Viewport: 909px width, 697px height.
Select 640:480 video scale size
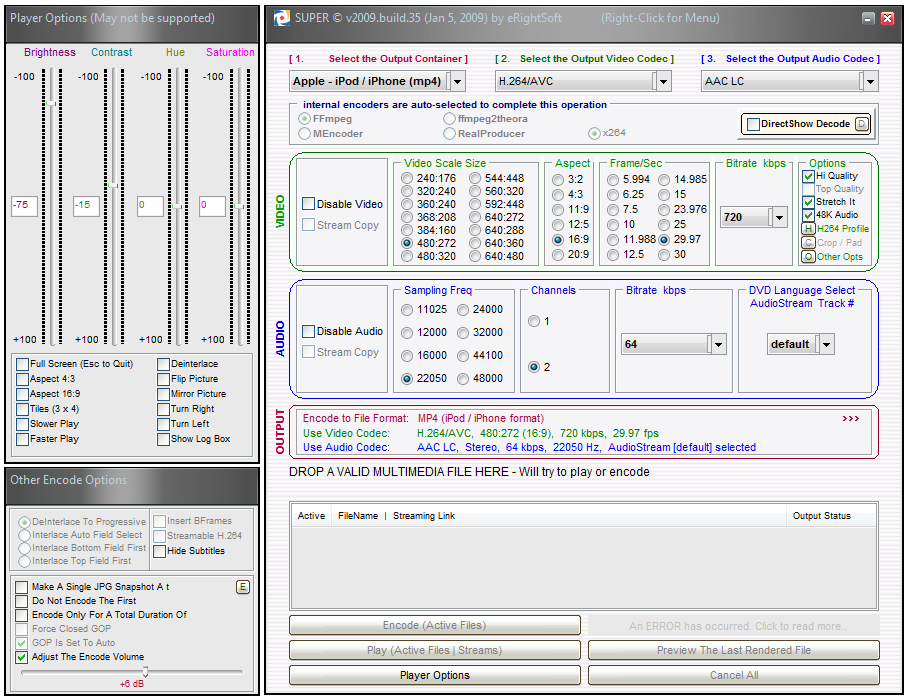pos(475,256)
